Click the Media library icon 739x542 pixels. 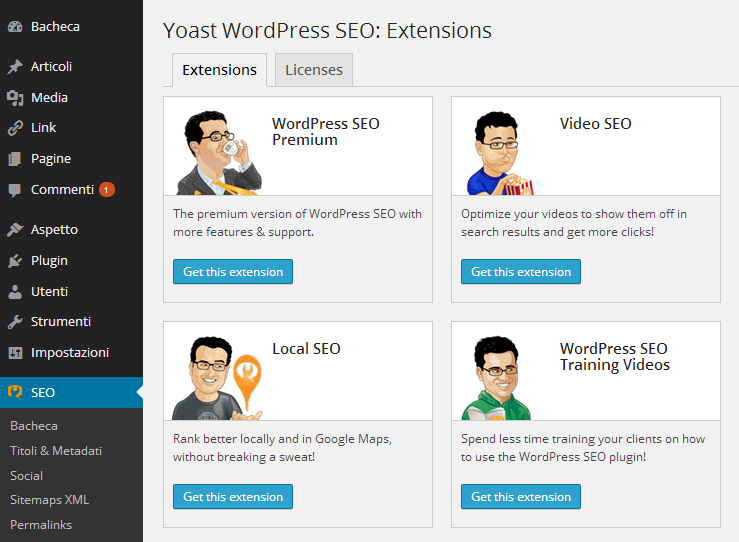point(15,98)
